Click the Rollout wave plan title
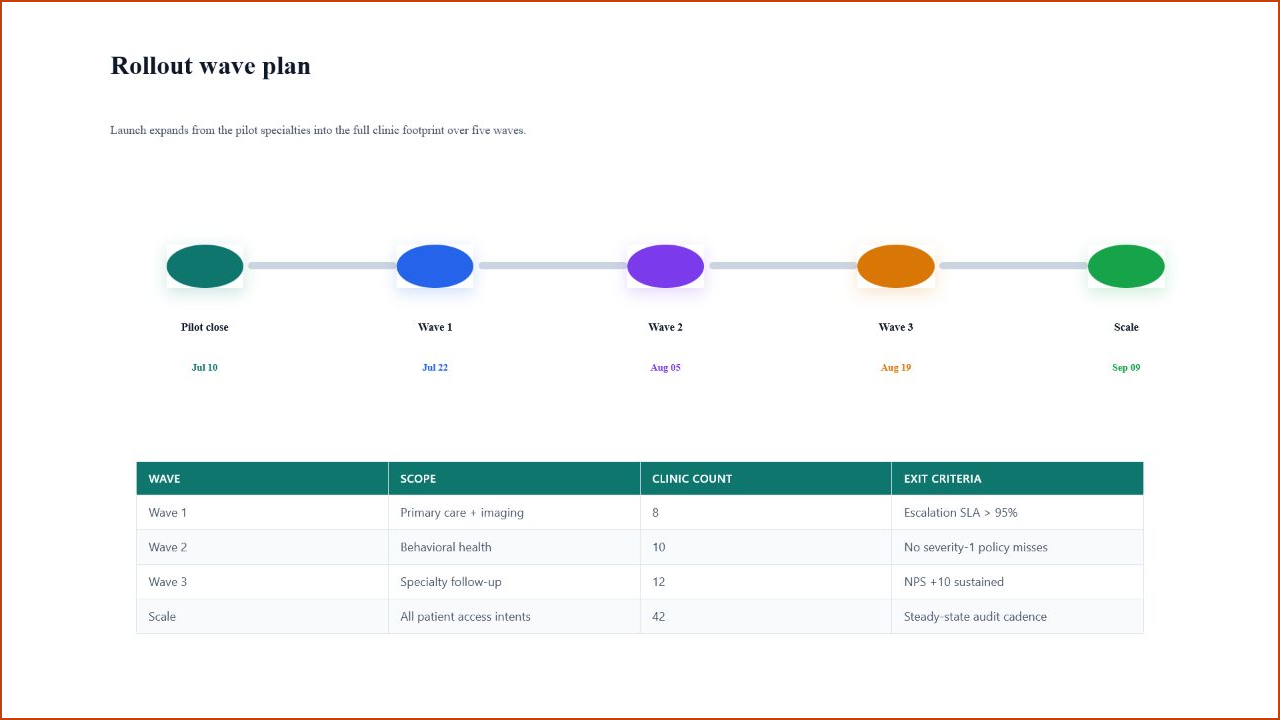The width and height of the screenshot is (1280, 720). pyautogui.click(x=210, y=66)
